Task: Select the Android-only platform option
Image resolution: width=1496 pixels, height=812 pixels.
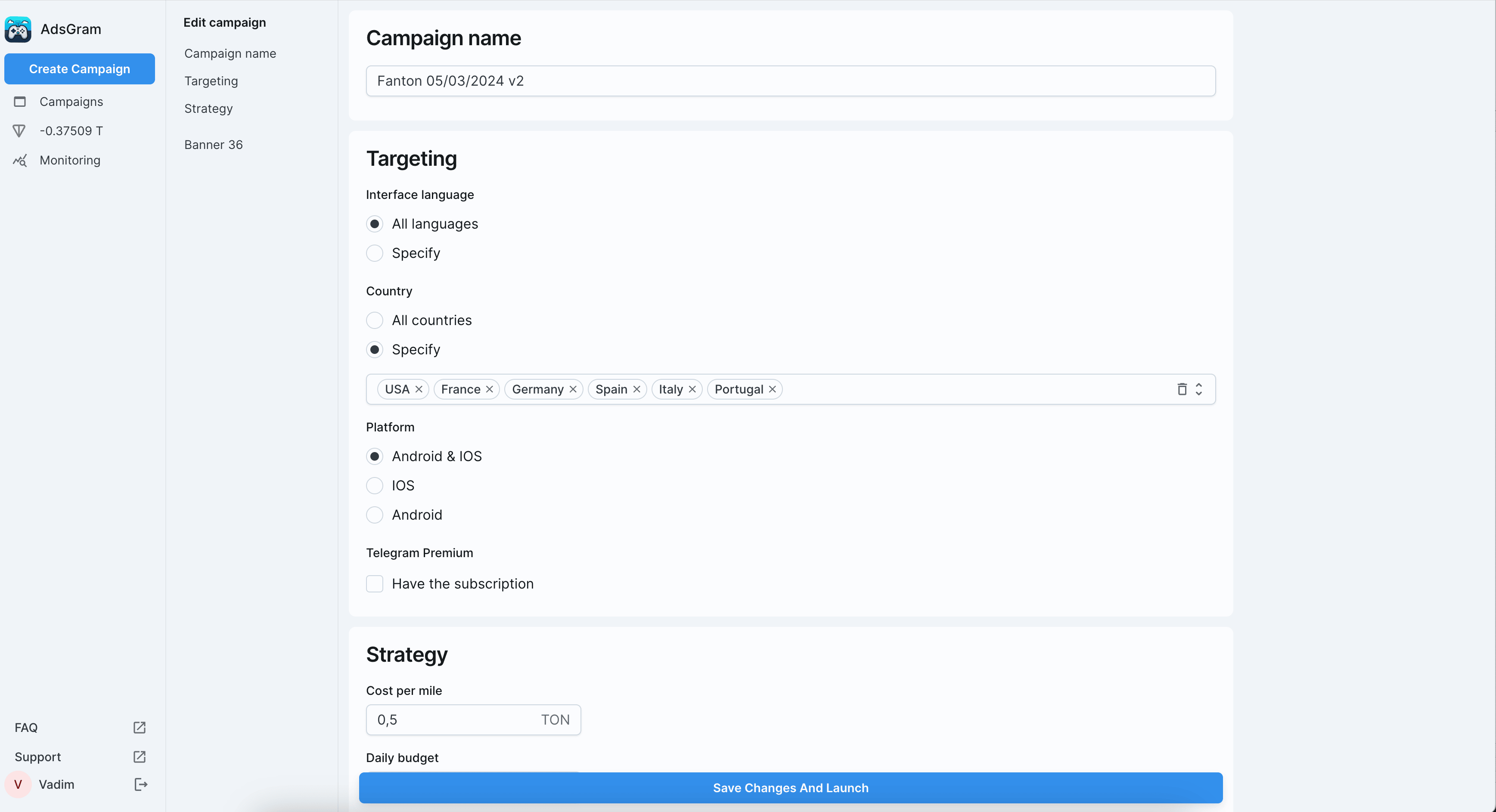Action: [x=375, y=515]
